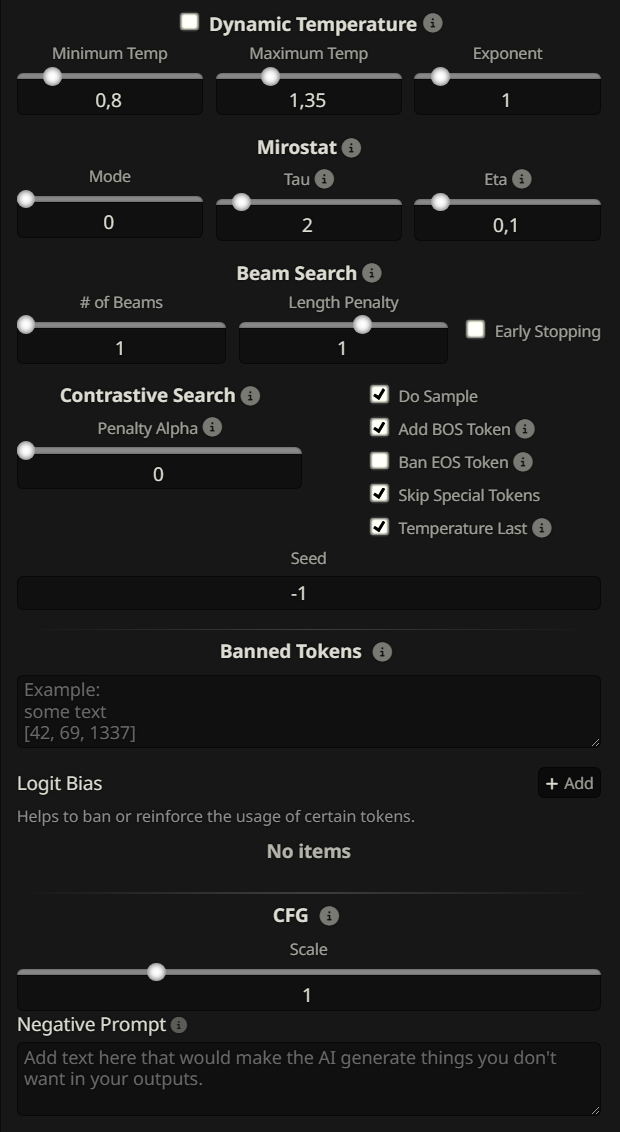Click the Negative Prompt text box
Image resolution: width=620 pixels, height=1132 pixels.
tap(308, 1078)
